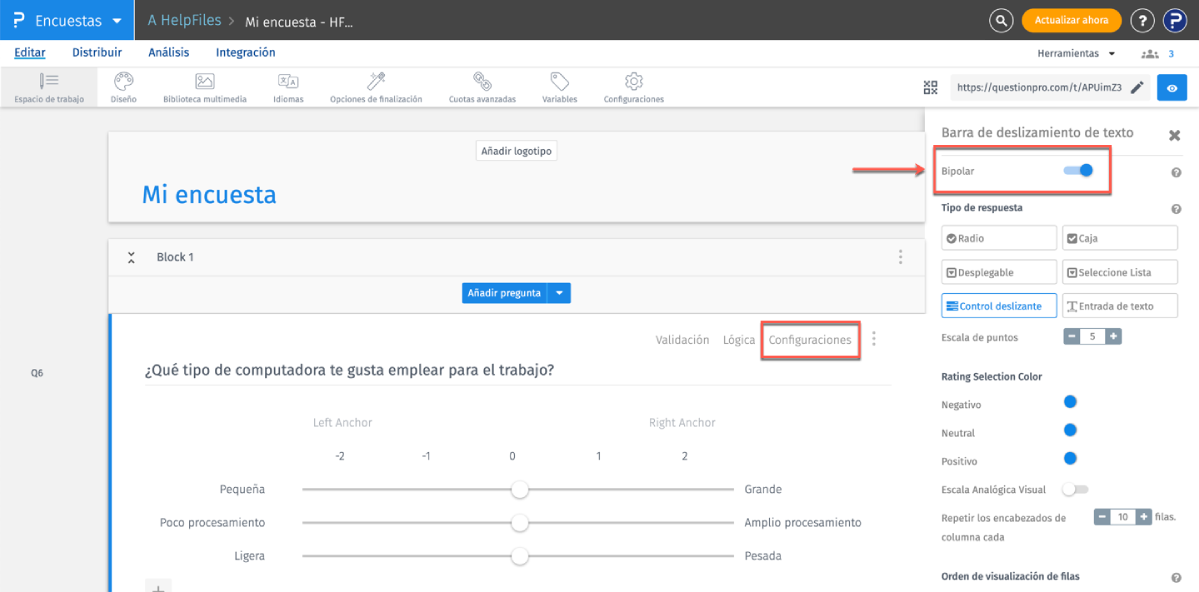The height and width of the screenshot is (592, 1199).
Task: Switch to the Distribuir tab
Action: pos(97,53)
